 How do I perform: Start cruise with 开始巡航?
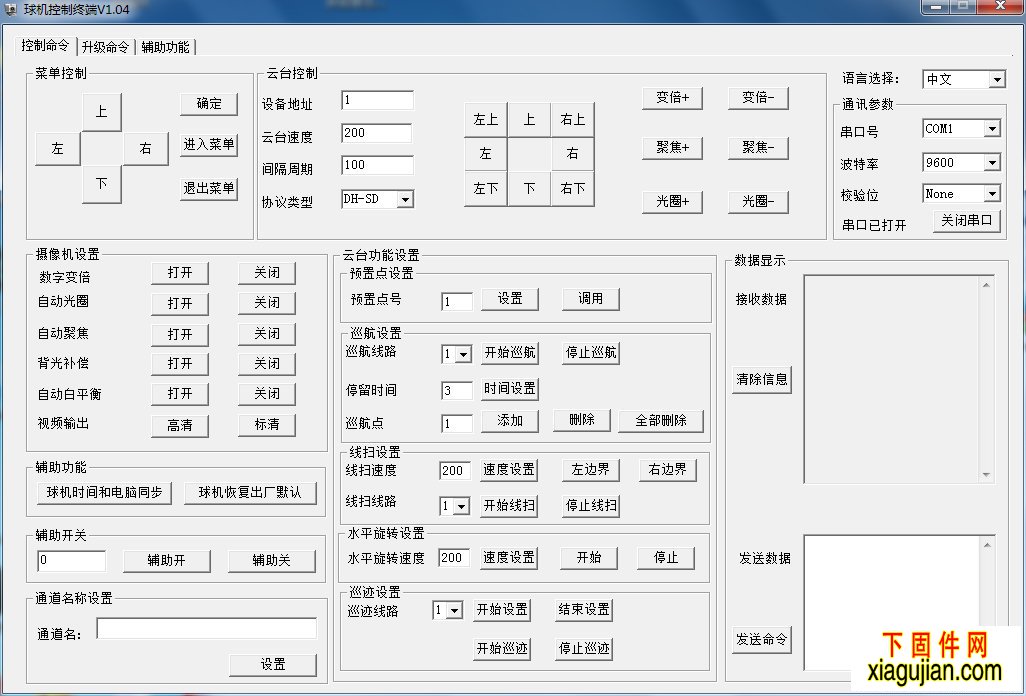coord(510,353)
